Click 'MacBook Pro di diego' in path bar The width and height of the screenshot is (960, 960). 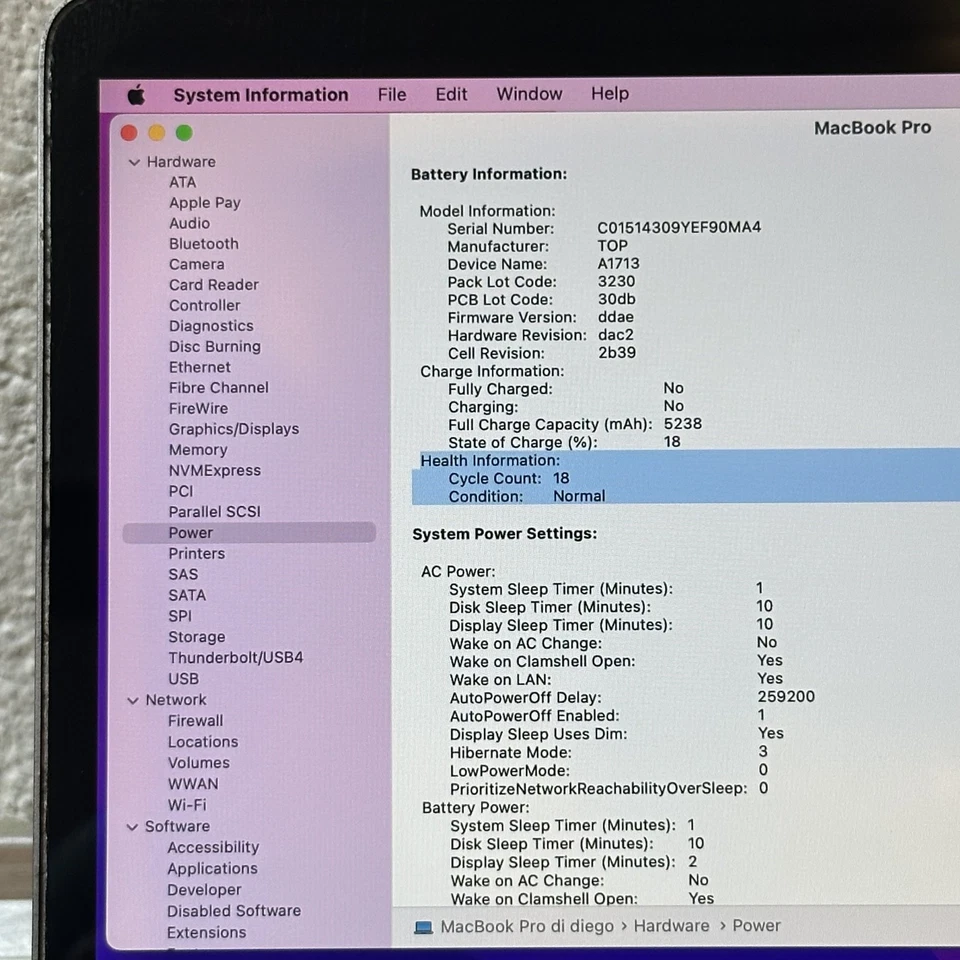(527, 926)
